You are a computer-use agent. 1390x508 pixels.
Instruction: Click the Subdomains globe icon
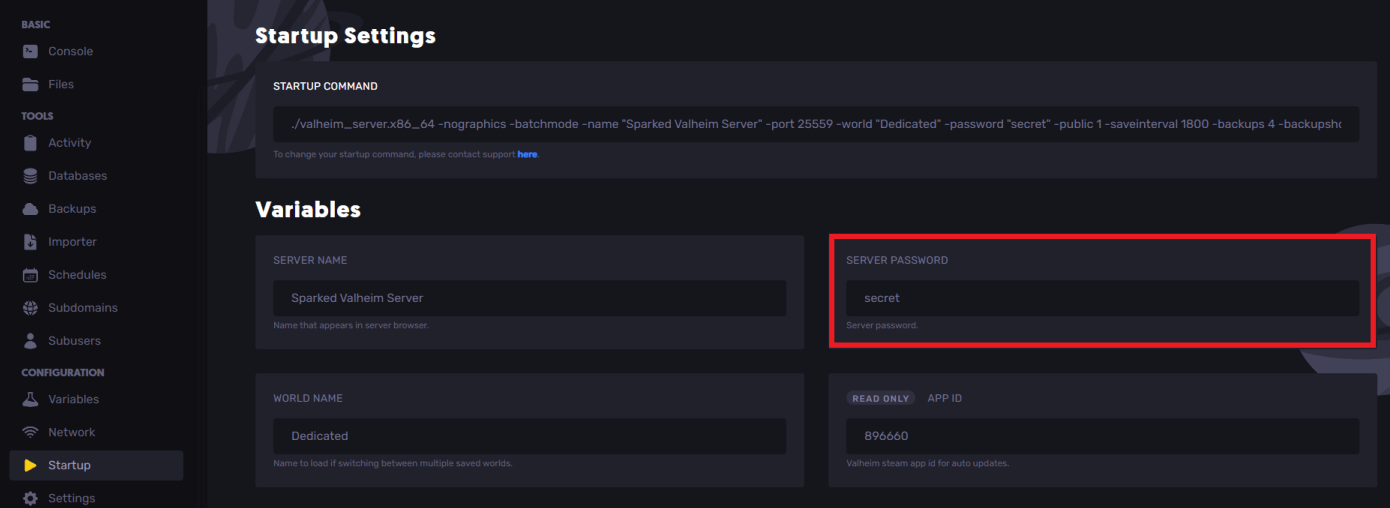pyautogui.click(x=30, y=308)
